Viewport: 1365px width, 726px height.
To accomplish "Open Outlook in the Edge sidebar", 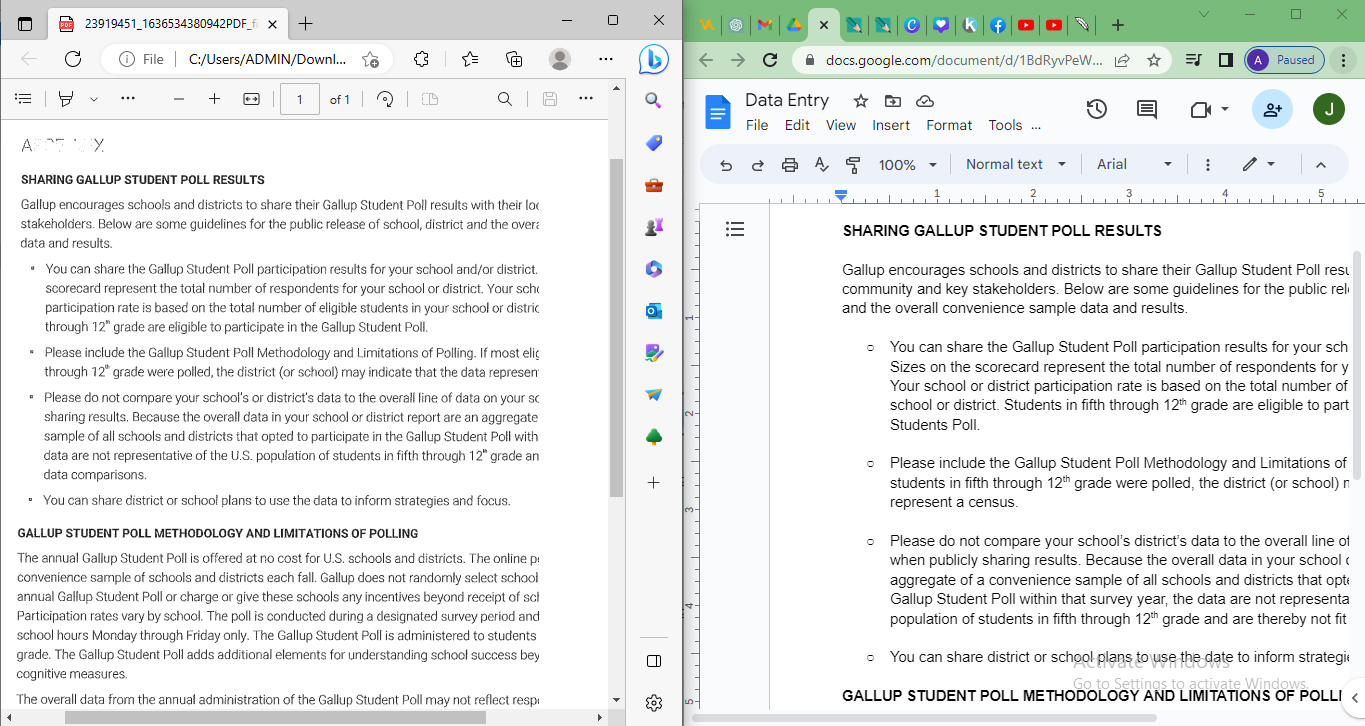I will point(654,311).
